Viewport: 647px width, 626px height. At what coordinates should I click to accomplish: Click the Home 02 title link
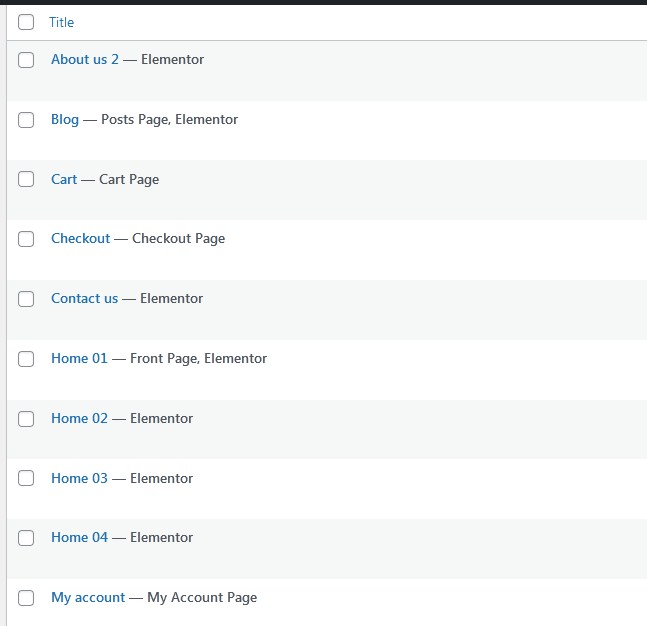tap(78, 419)
